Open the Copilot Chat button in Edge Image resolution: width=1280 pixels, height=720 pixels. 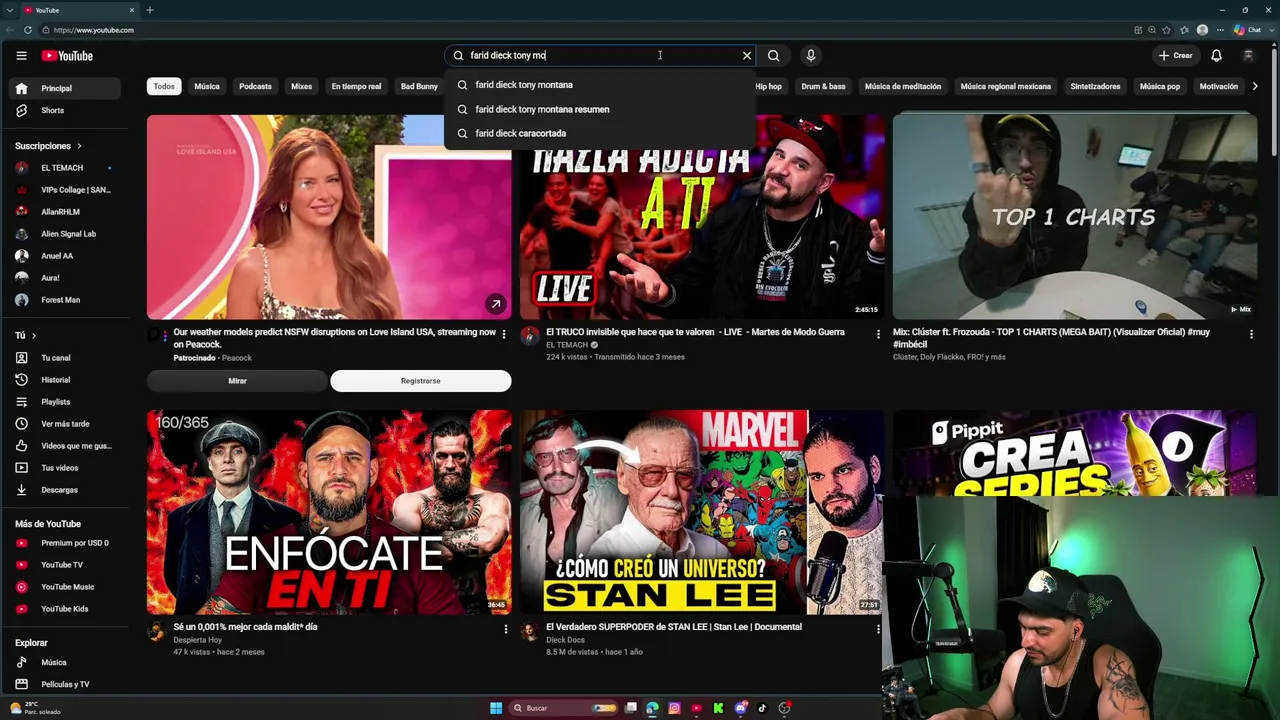point(1247,30)
